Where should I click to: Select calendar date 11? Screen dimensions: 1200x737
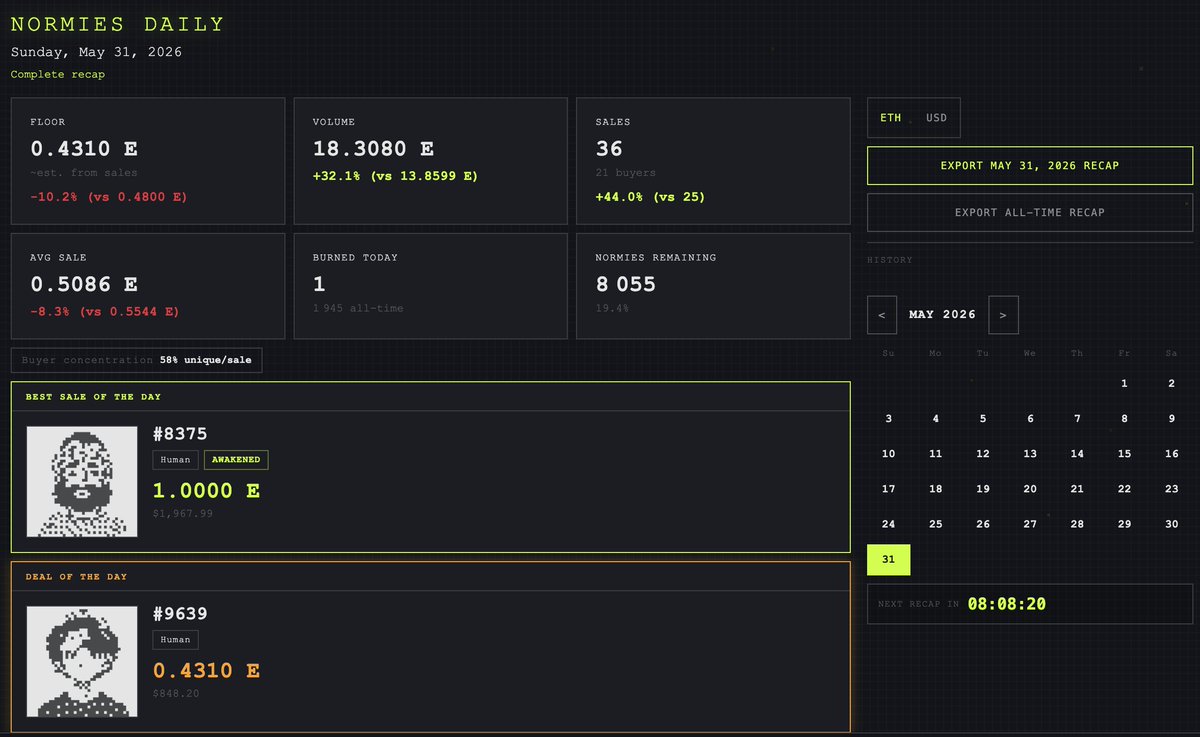(x=935, y=454)
